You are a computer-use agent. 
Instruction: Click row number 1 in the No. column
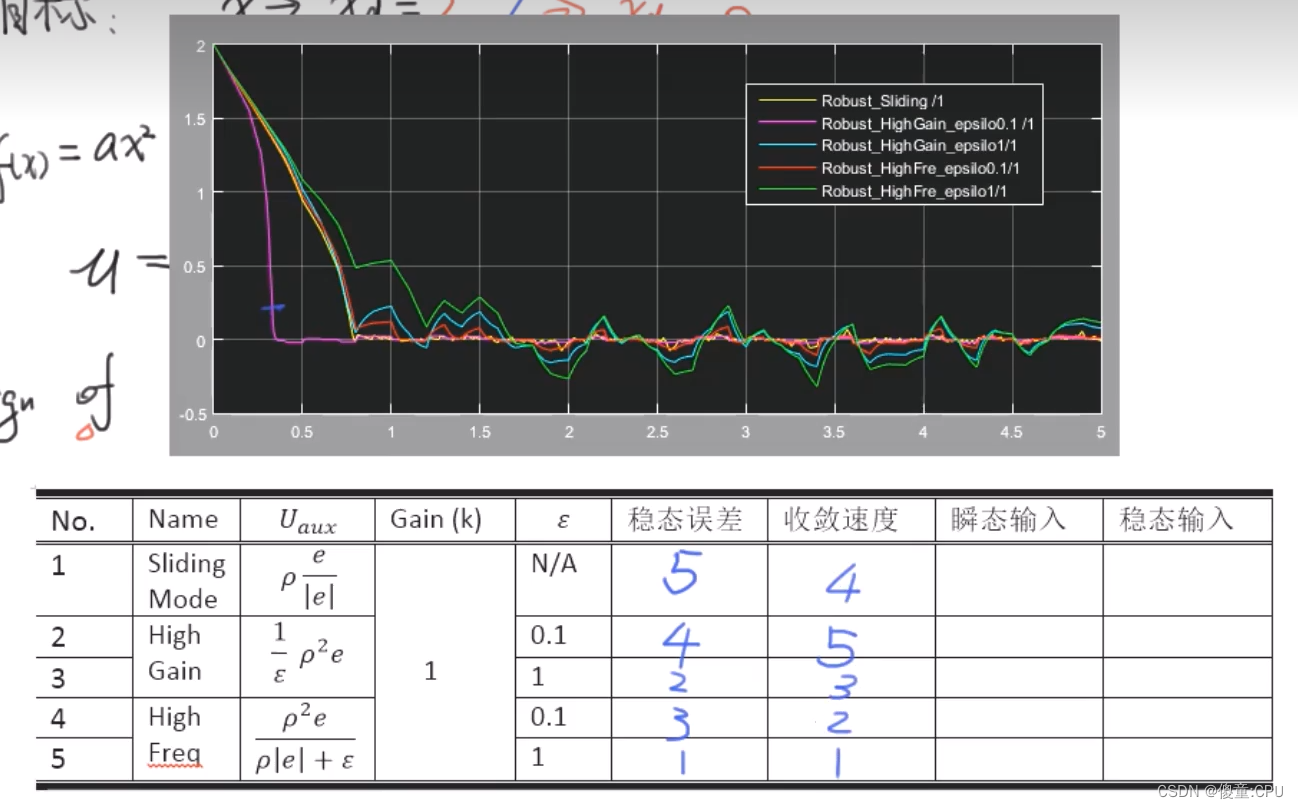[x=58, y=566]
